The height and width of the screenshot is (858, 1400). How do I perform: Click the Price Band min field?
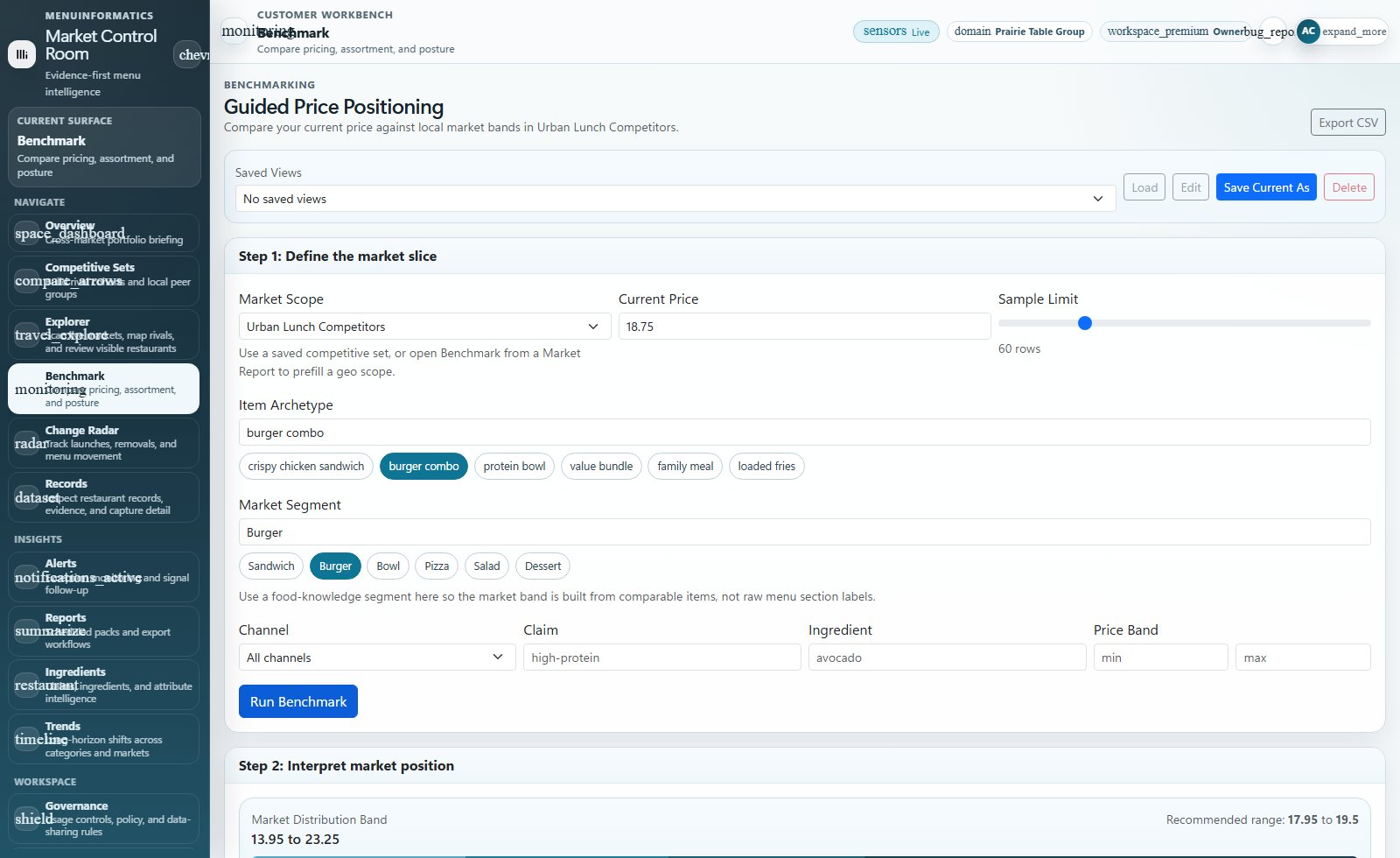(x=1160, y=658)
